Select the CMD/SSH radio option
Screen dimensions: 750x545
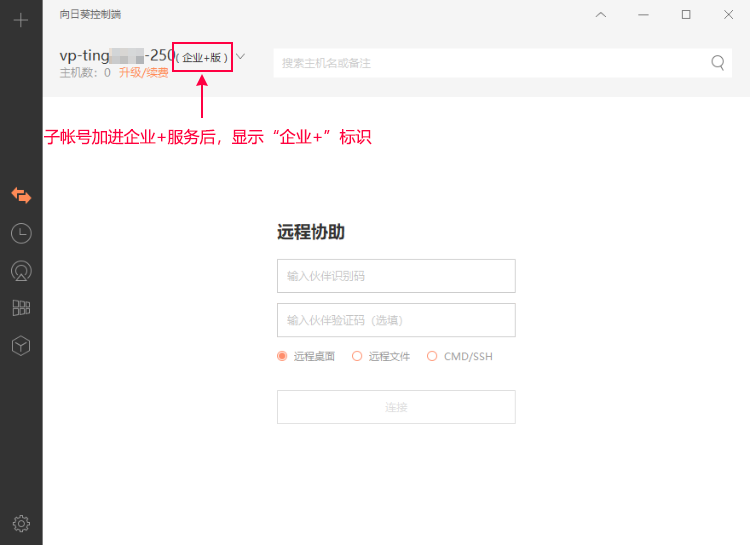pos(432,356)
